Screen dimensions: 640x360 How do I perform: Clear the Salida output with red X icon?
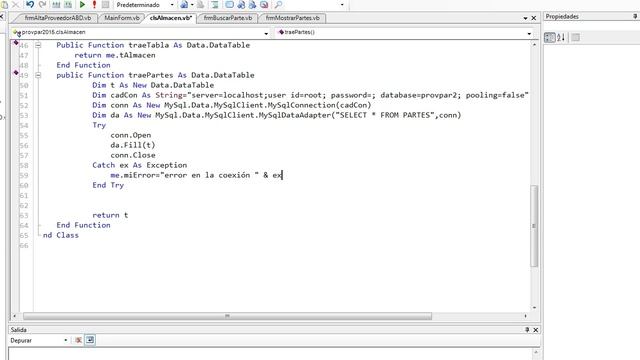78,340
